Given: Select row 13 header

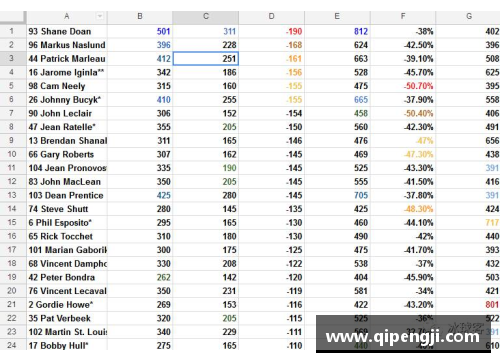Looking at the screenshot, I should pos(11,195).
